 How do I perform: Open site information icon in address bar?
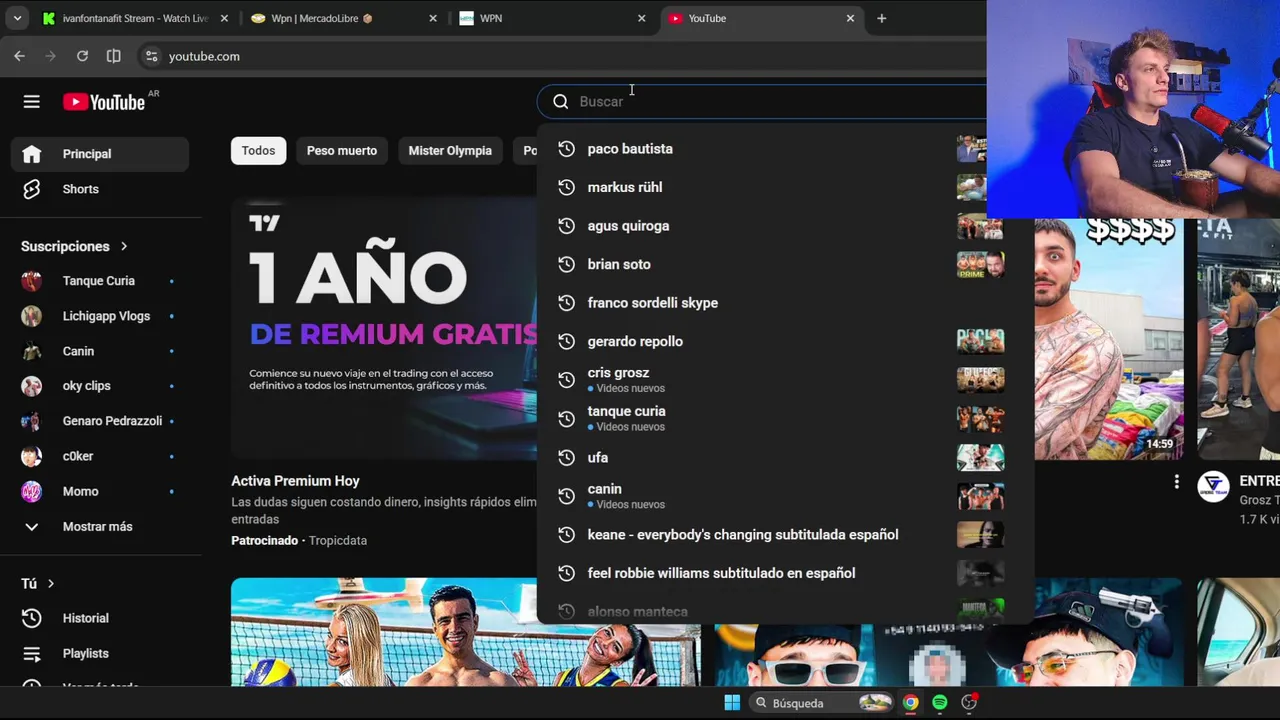151,56
